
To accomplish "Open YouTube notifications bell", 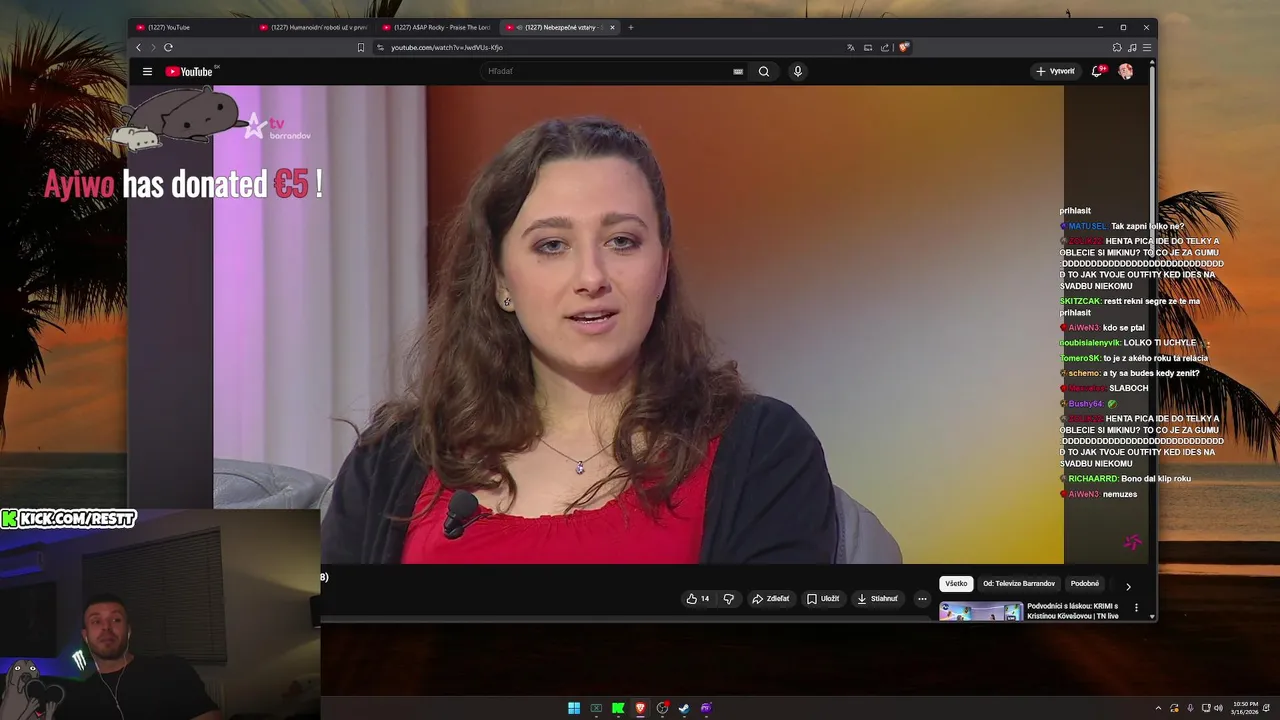I will tap(1097, 71).
